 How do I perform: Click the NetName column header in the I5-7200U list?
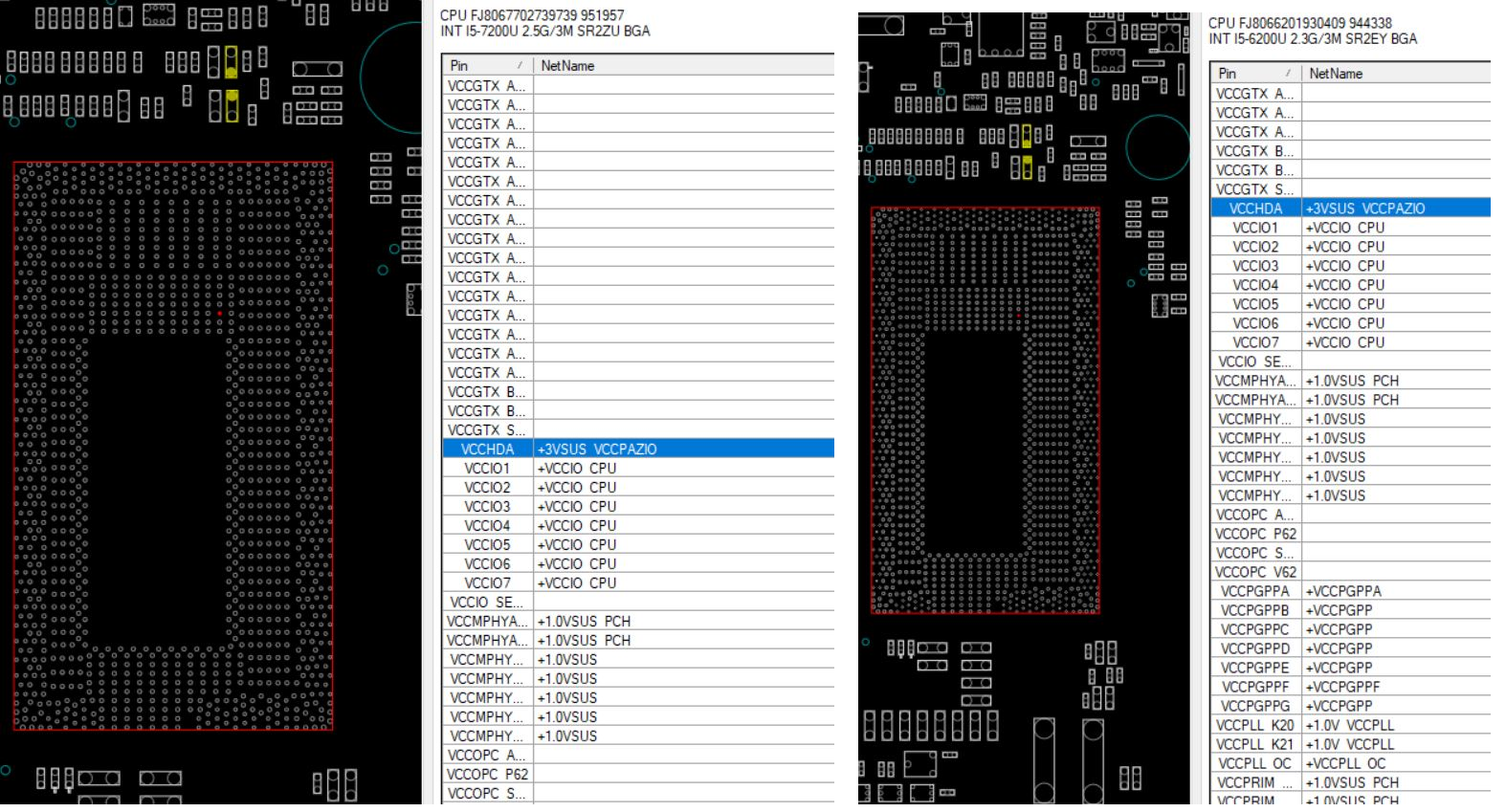tap(567, 66)
